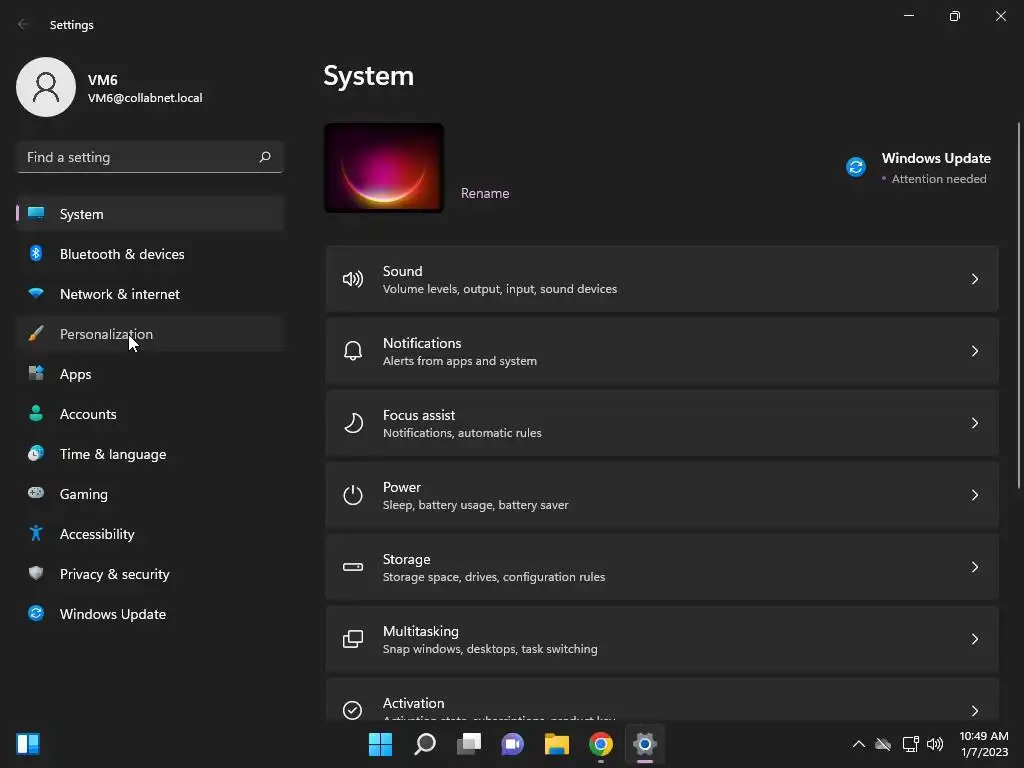Click the Time & language globe-clock icon
This screenshot has width=1024, height=768.
tap(36, 453)
